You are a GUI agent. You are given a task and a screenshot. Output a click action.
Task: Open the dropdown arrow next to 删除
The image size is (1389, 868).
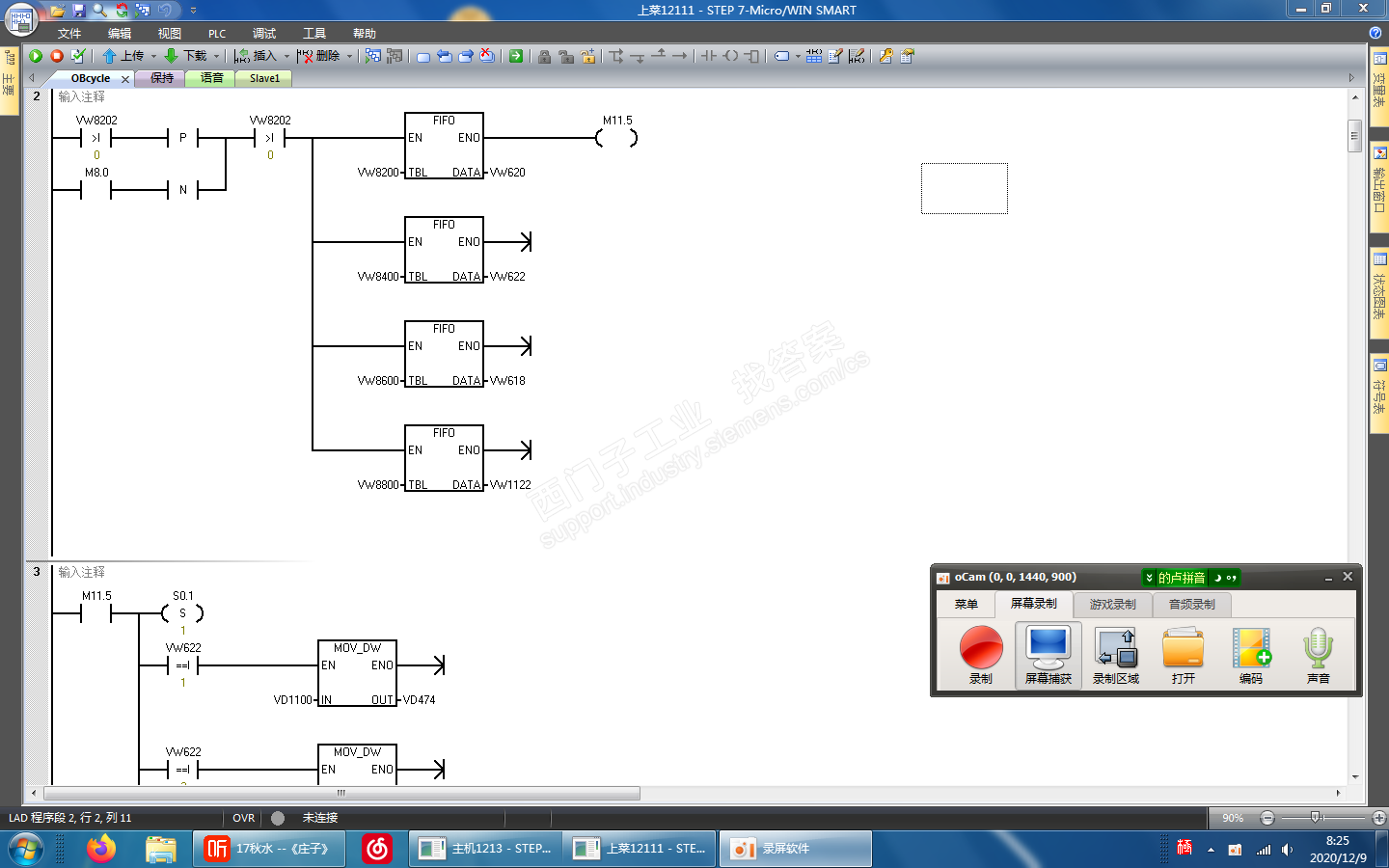349,56
